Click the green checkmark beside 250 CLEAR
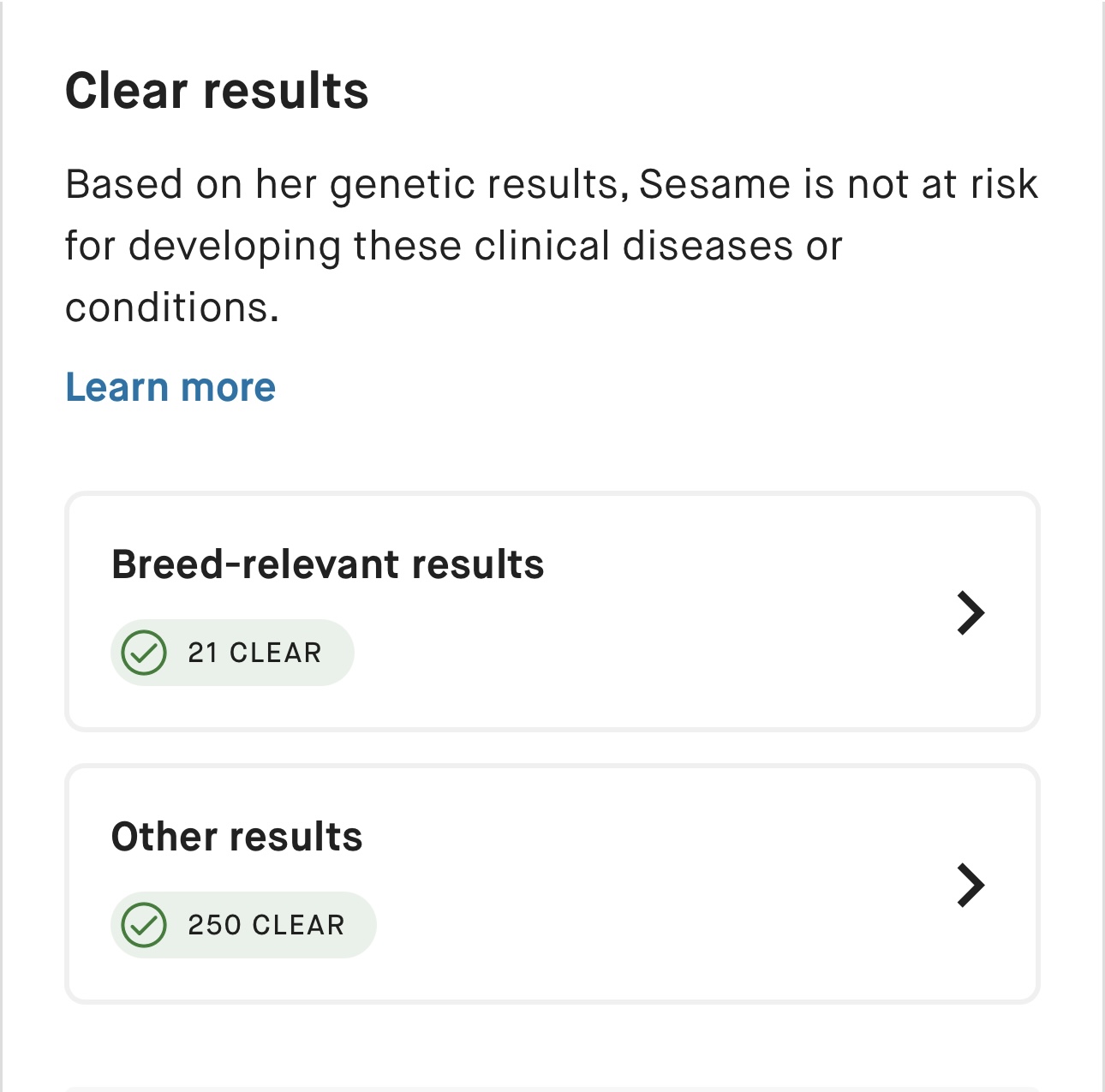 click(144, 925)
